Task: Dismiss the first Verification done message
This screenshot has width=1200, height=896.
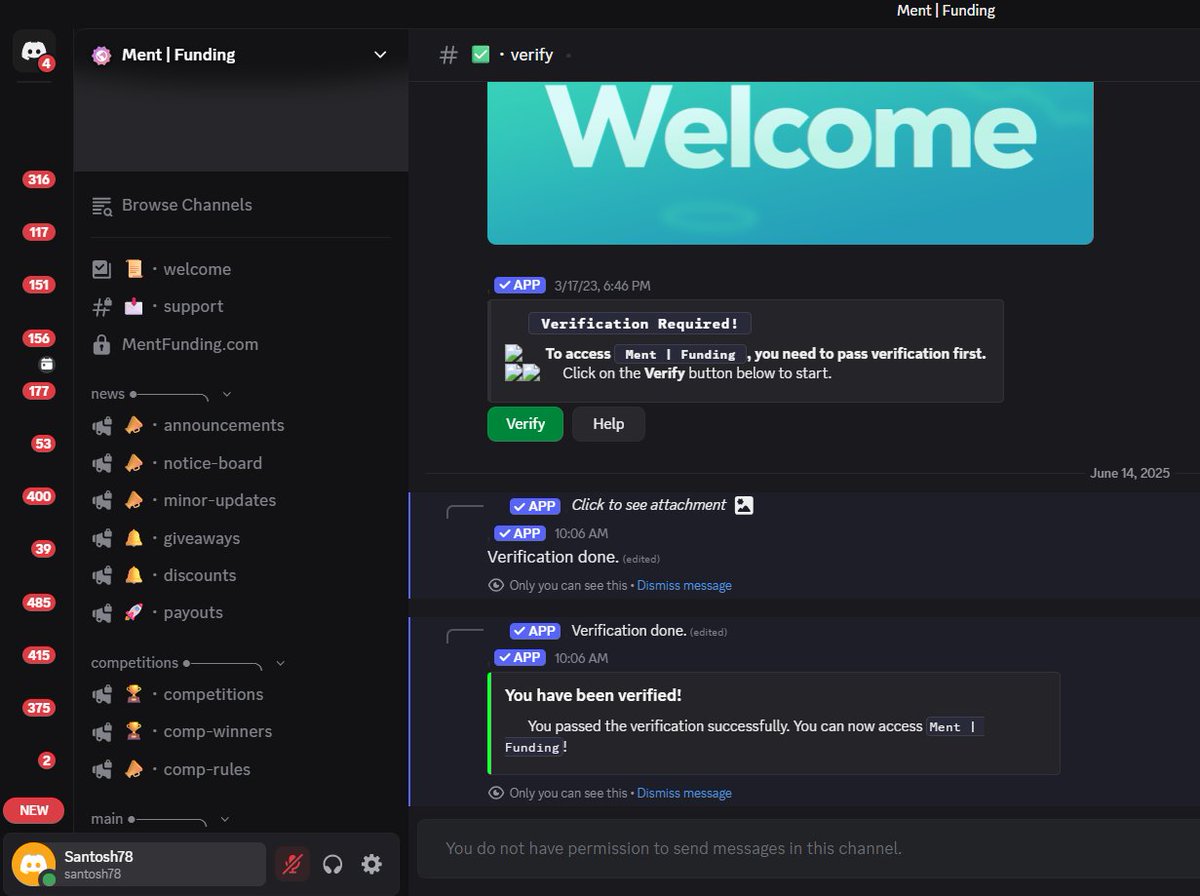Action: click(x=684, y=585)
